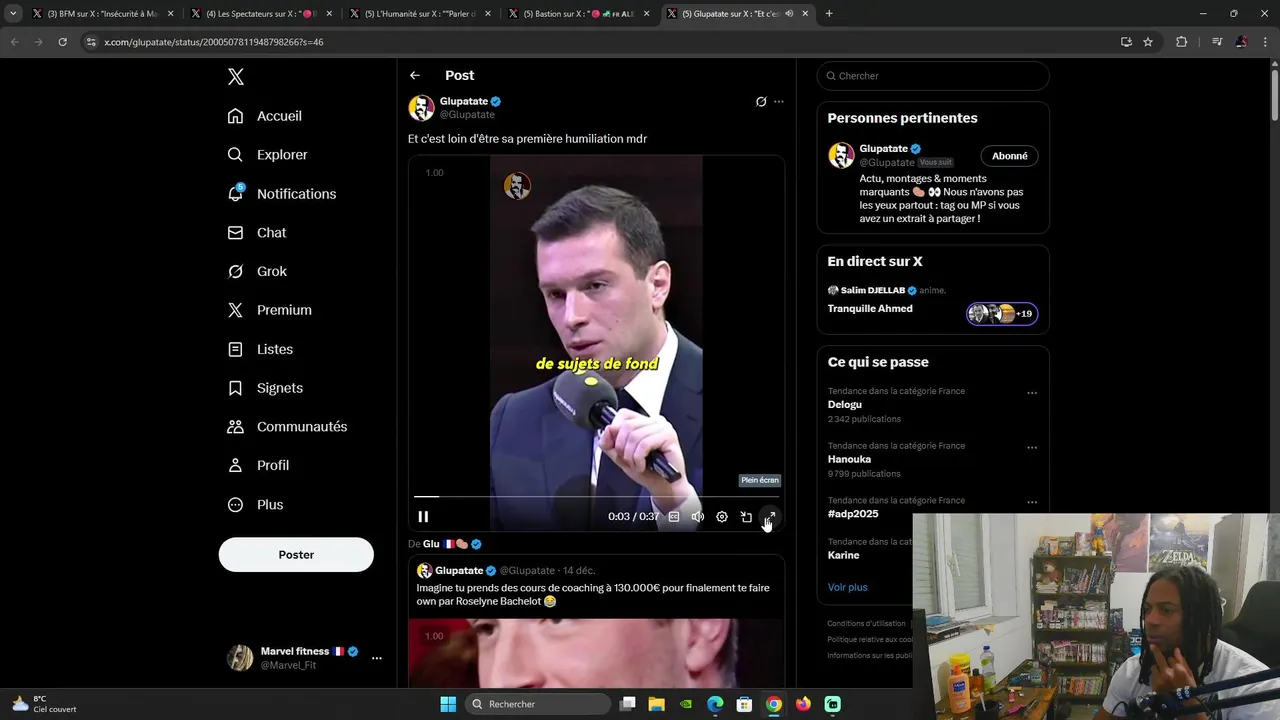The height and width of the screenshot is (720, 1280).
Task: Seek along the video progress bar
Action: coord(596,496)
